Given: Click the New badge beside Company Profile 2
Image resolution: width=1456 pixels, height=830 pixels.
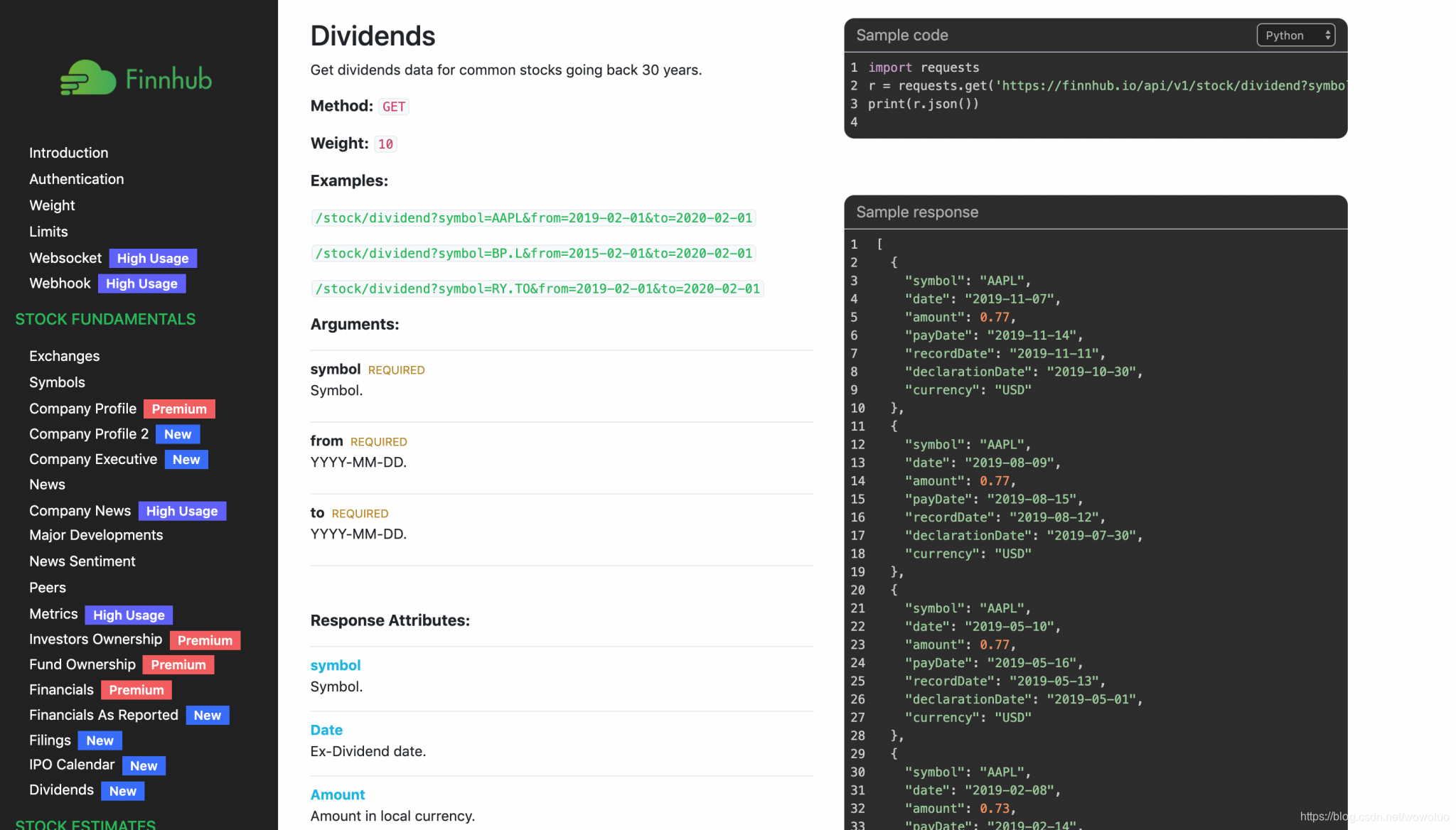Looking at the screenshot, I should click(x=178, y=434).
